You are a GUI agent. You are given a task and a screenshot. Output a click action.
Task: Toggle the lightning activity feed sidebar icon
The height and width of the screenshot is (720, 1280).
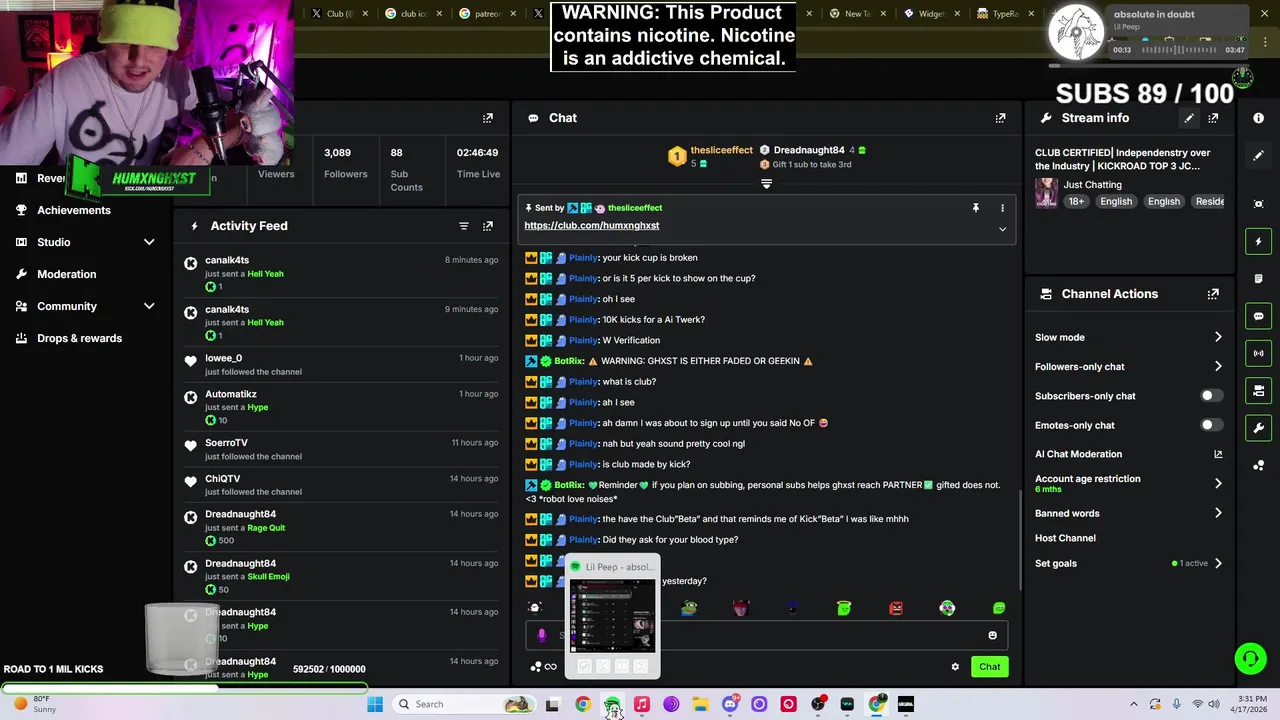(x=1259, y=241)
